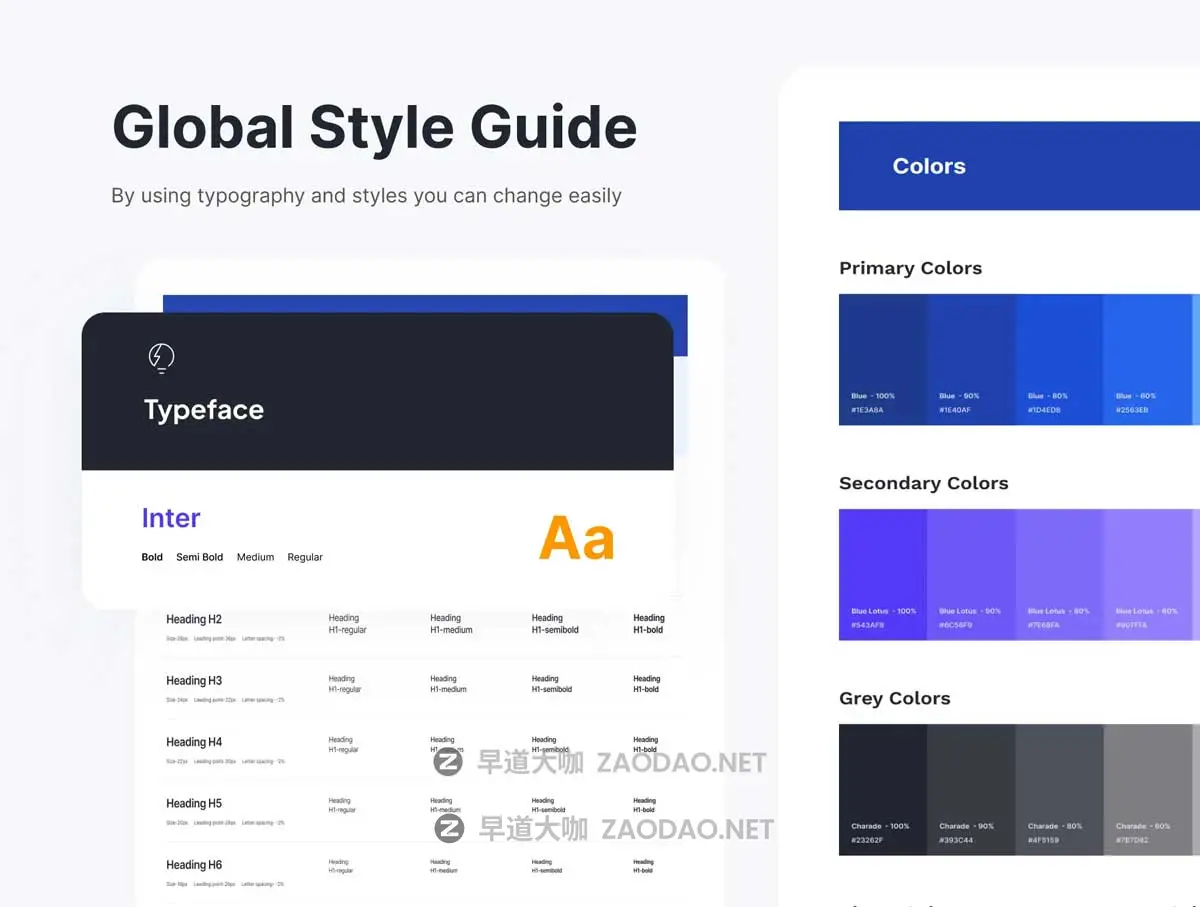1200x907 pixels.
Task: Click H1-semibold sample in Heading H2 row
Action: point(555,624)
